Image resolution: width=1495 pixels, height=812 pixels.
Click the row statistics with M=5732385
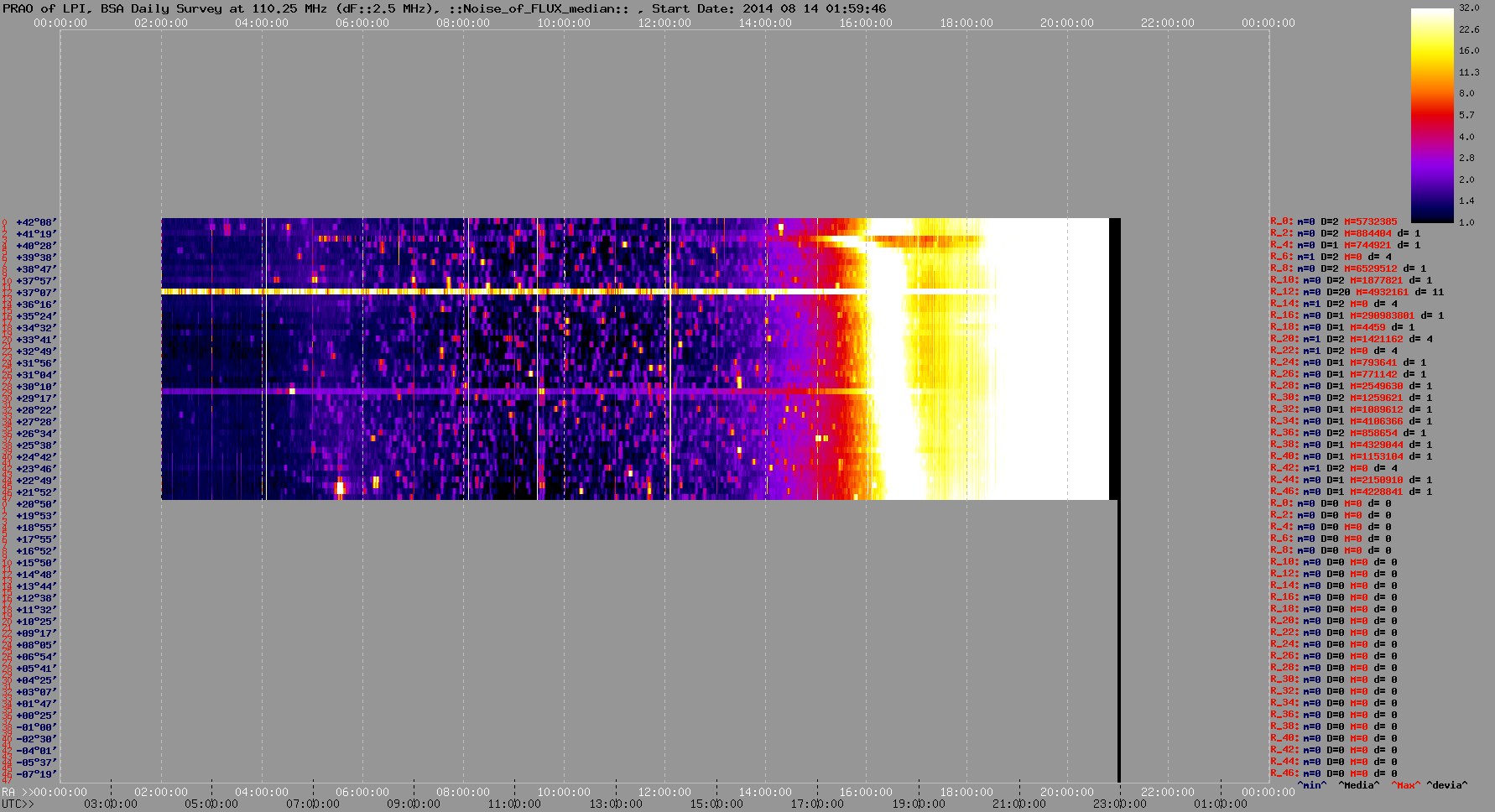click(1334, 221)
